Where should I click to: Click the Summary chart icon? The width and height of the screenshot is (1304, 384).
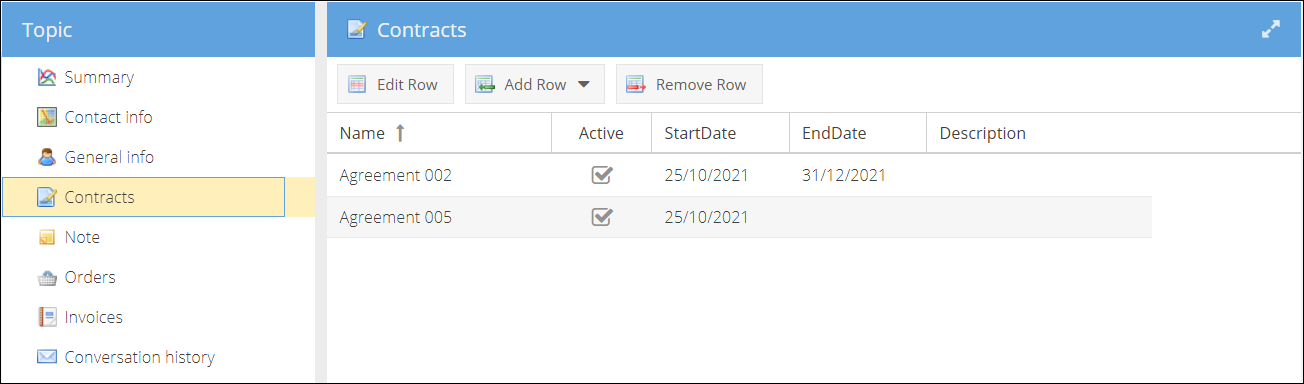pos(47,77)
